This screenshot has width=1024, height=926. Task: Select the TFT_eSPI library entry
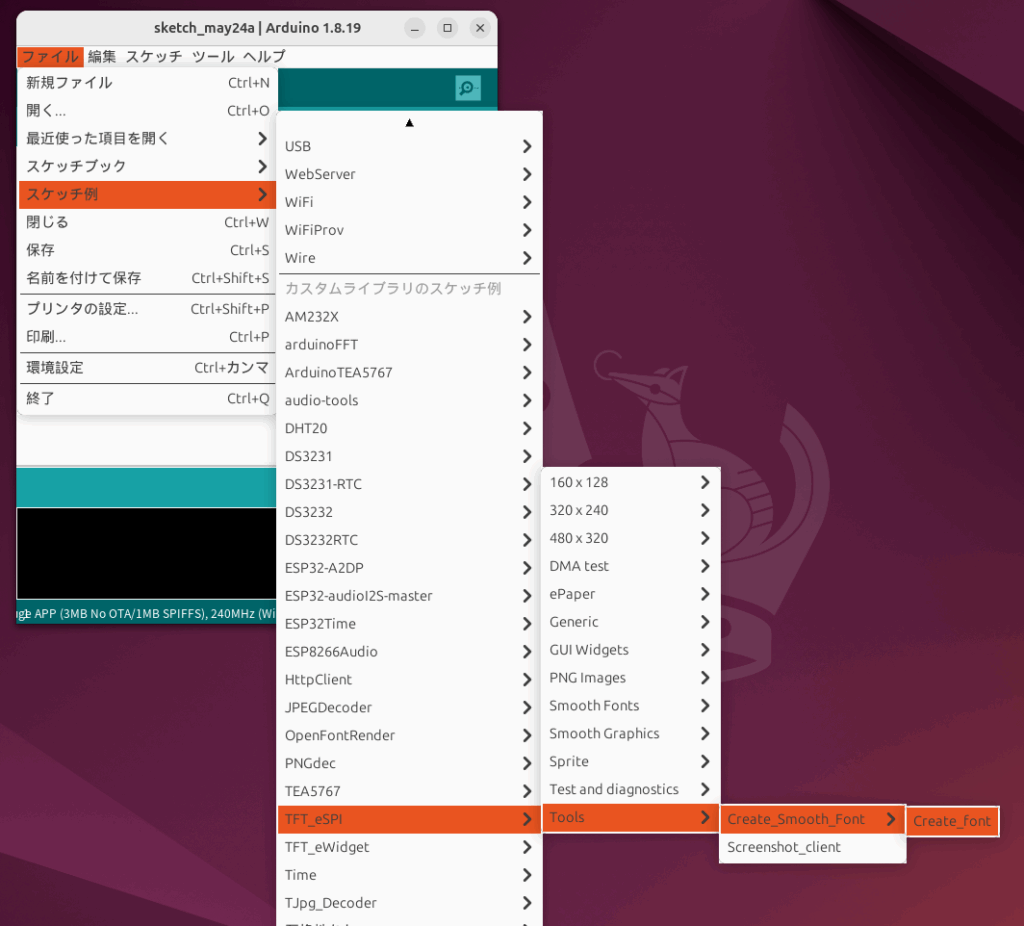409,820
